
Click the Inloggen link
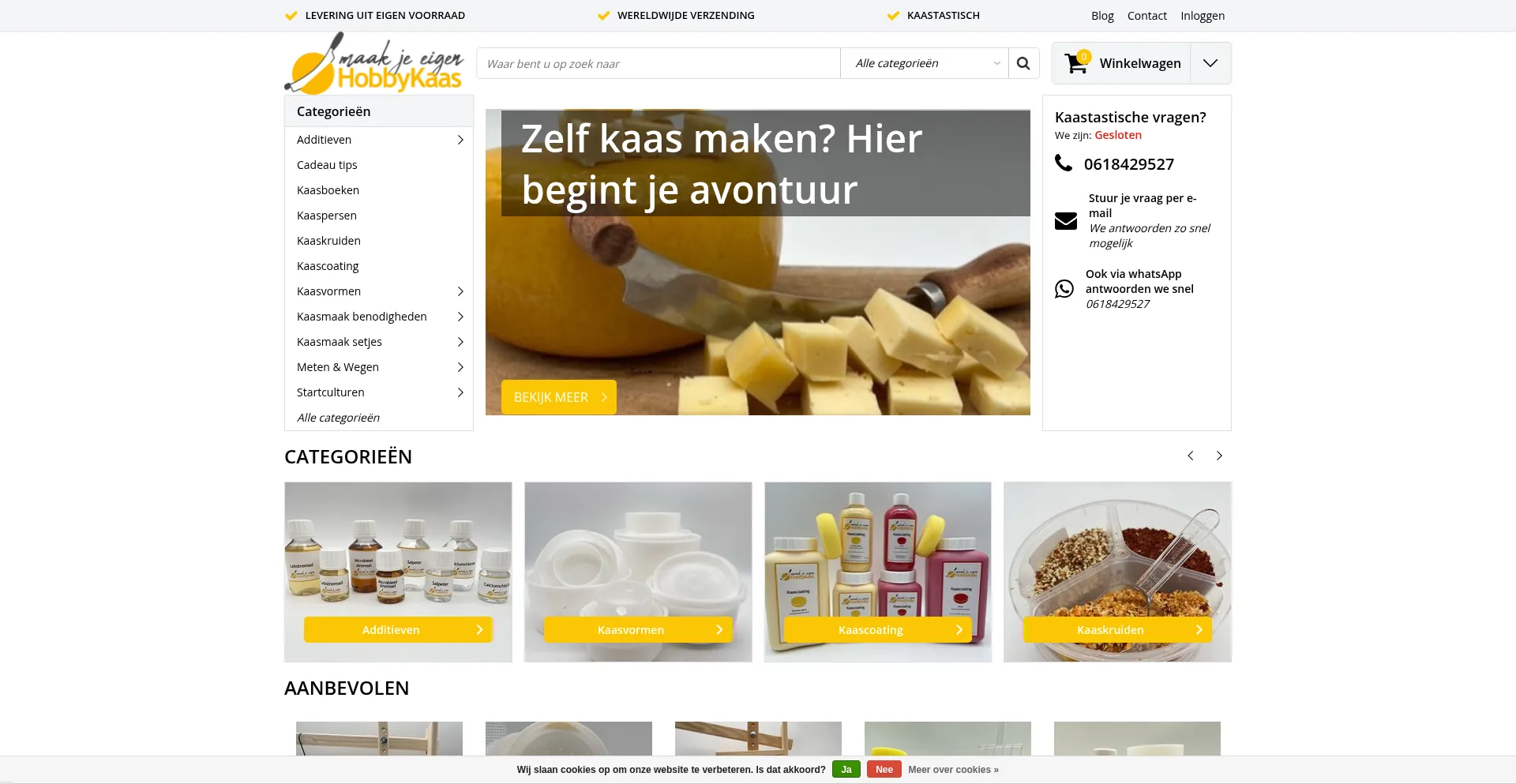(1203, 16)
